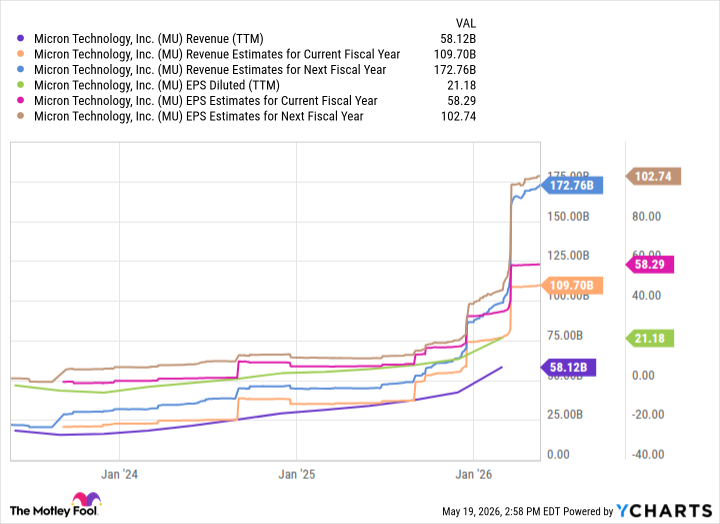Click The Motley Fool jester hat icon
This screenshot has width=720, height=524.
[x=87, y=499]
